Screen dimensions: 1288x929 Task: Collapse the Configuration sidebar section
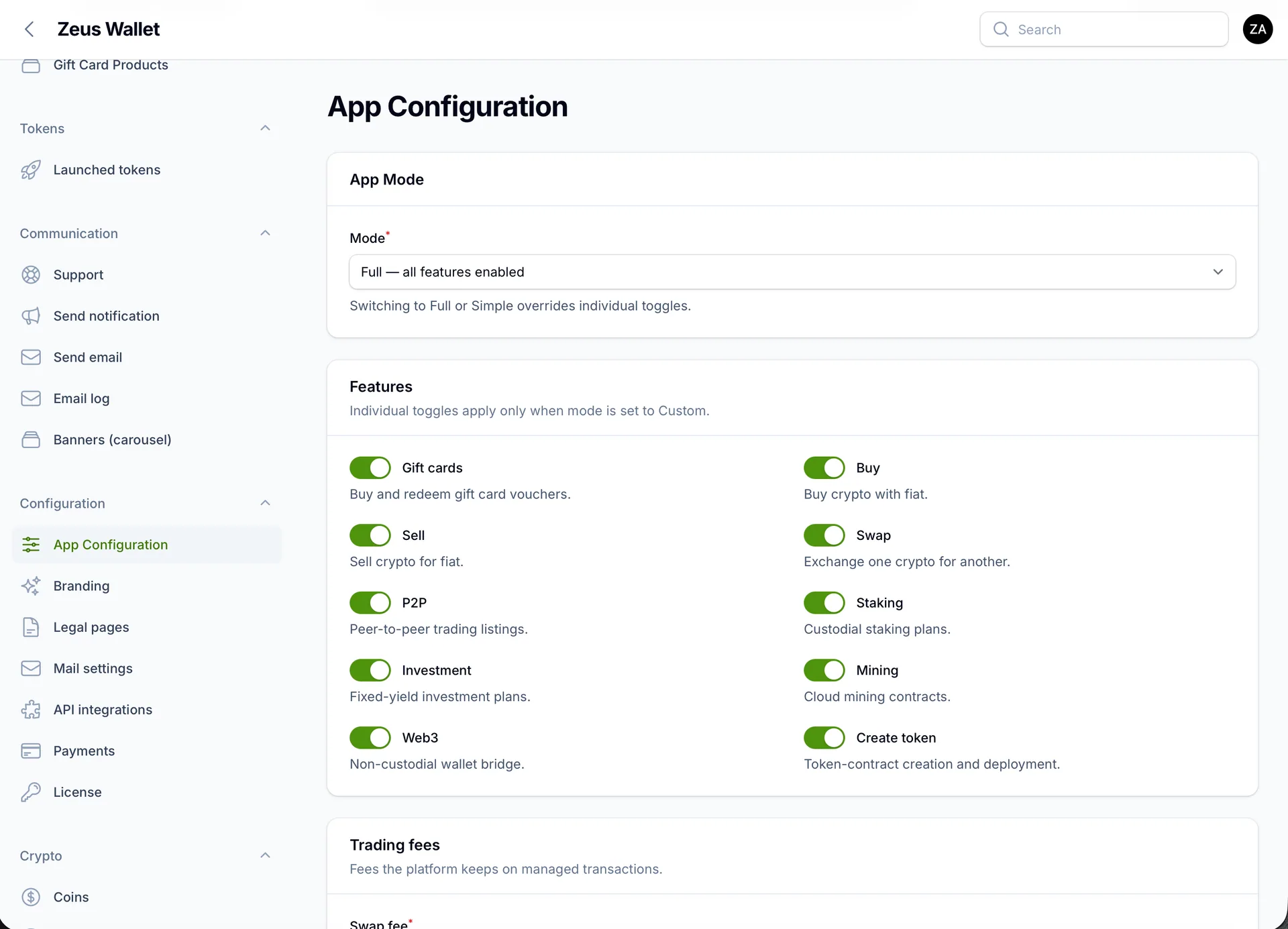[x=265, y=503]
